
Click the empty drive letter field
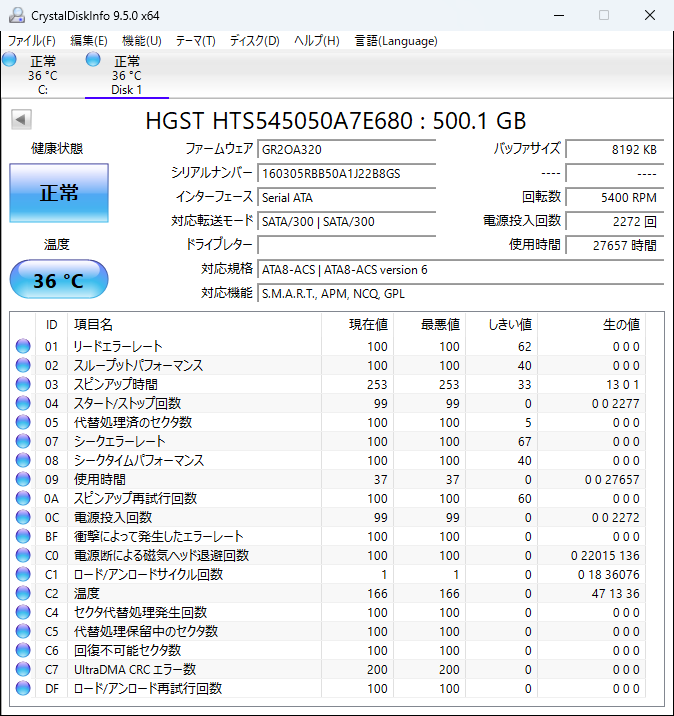point(347,245)
